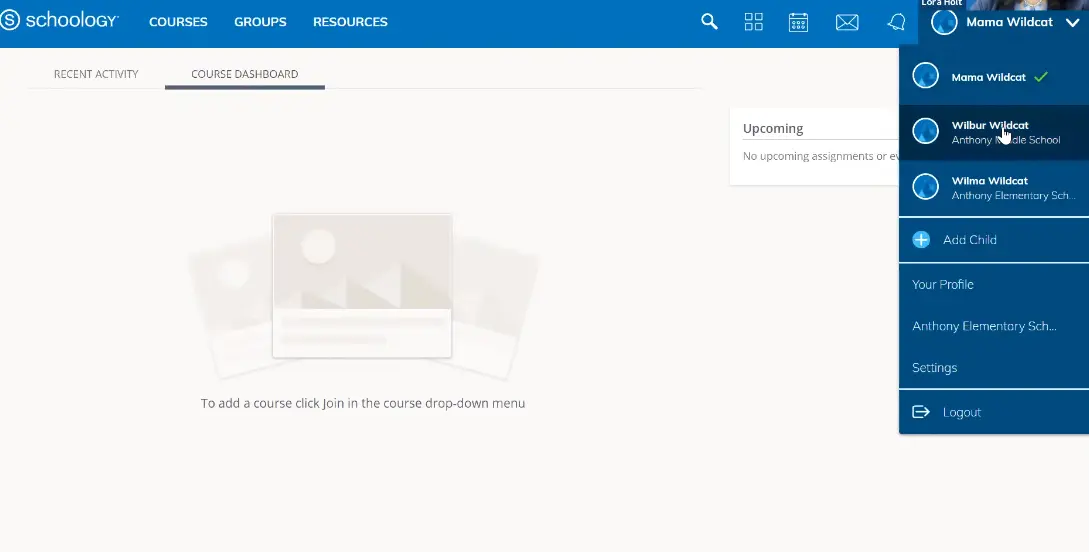Viewport: 1089px width, 552px height.
Task: Select the checked Mama Wildcat account
Action: coord(988,77)
